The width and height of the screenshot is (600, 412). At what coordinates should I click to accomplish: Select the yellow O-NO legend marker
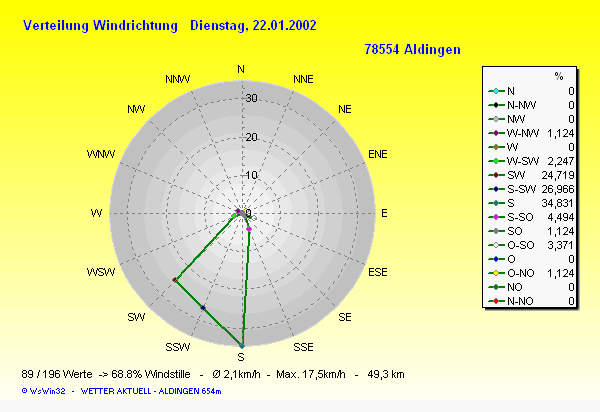[x=495, y=273]
